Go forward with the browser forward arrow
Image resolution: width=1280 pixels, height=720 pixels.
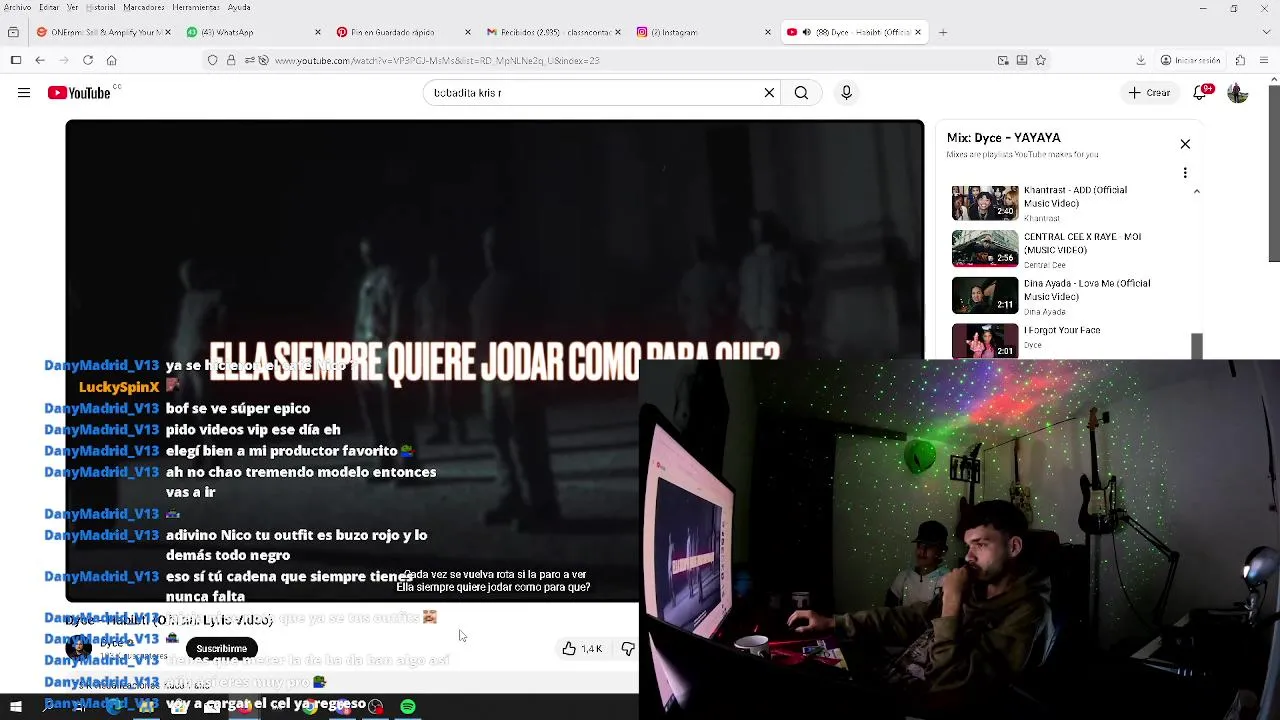pyautogui.click(x=64, y=60)
